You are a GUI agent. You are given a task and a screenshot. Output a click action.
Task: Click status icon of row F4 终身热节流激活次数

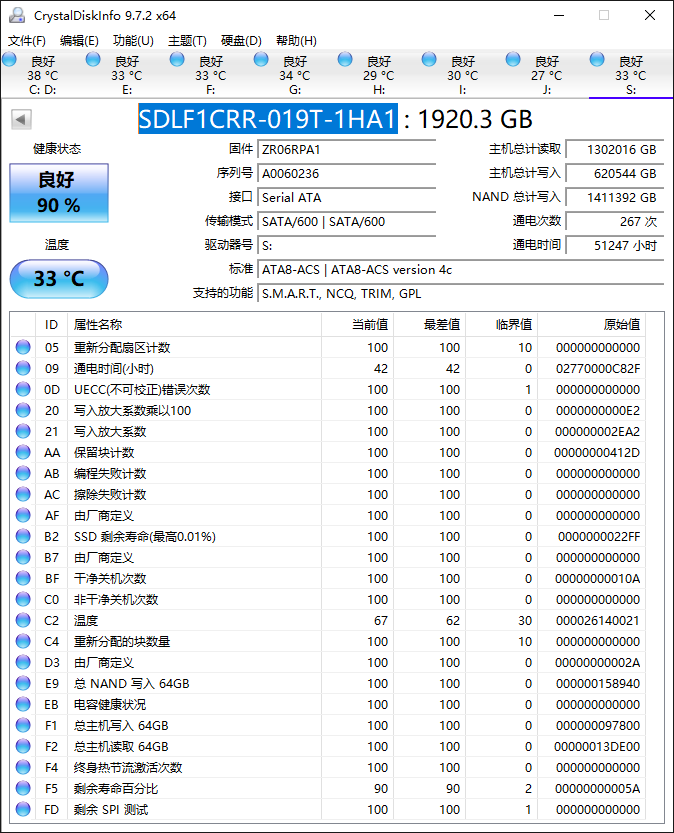pos(23,767)
